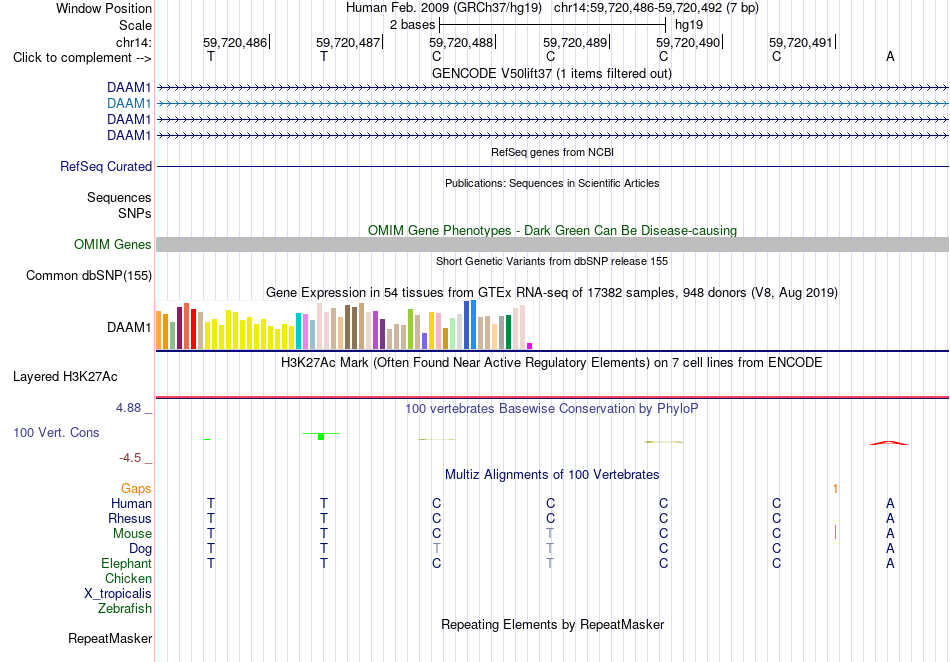950x662 pixels.
Task: Click the 'RepeatMasker' track label
Action: [x=110, y=639]
